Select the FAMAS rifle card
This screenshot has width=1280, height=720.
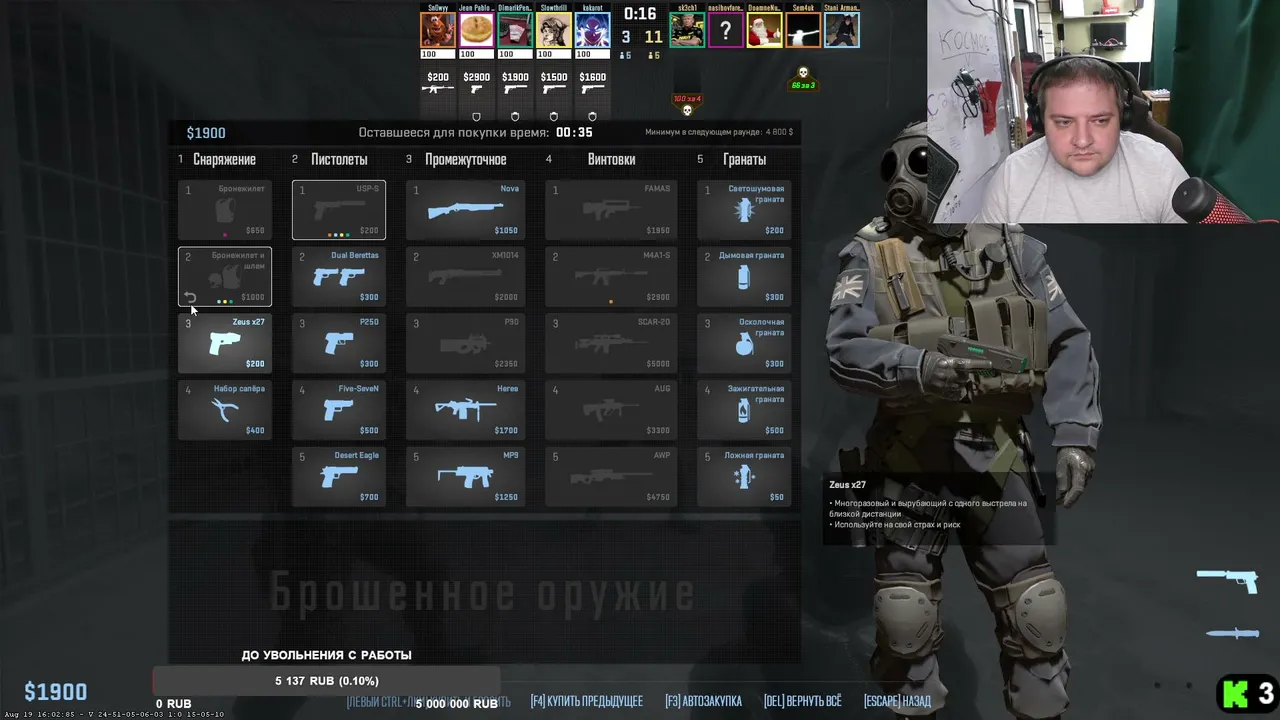coord(611,210)
